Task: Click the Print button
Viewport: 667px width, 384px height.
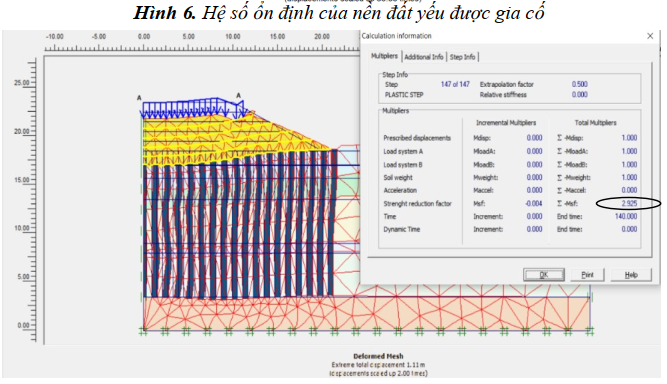Action: 587,275
